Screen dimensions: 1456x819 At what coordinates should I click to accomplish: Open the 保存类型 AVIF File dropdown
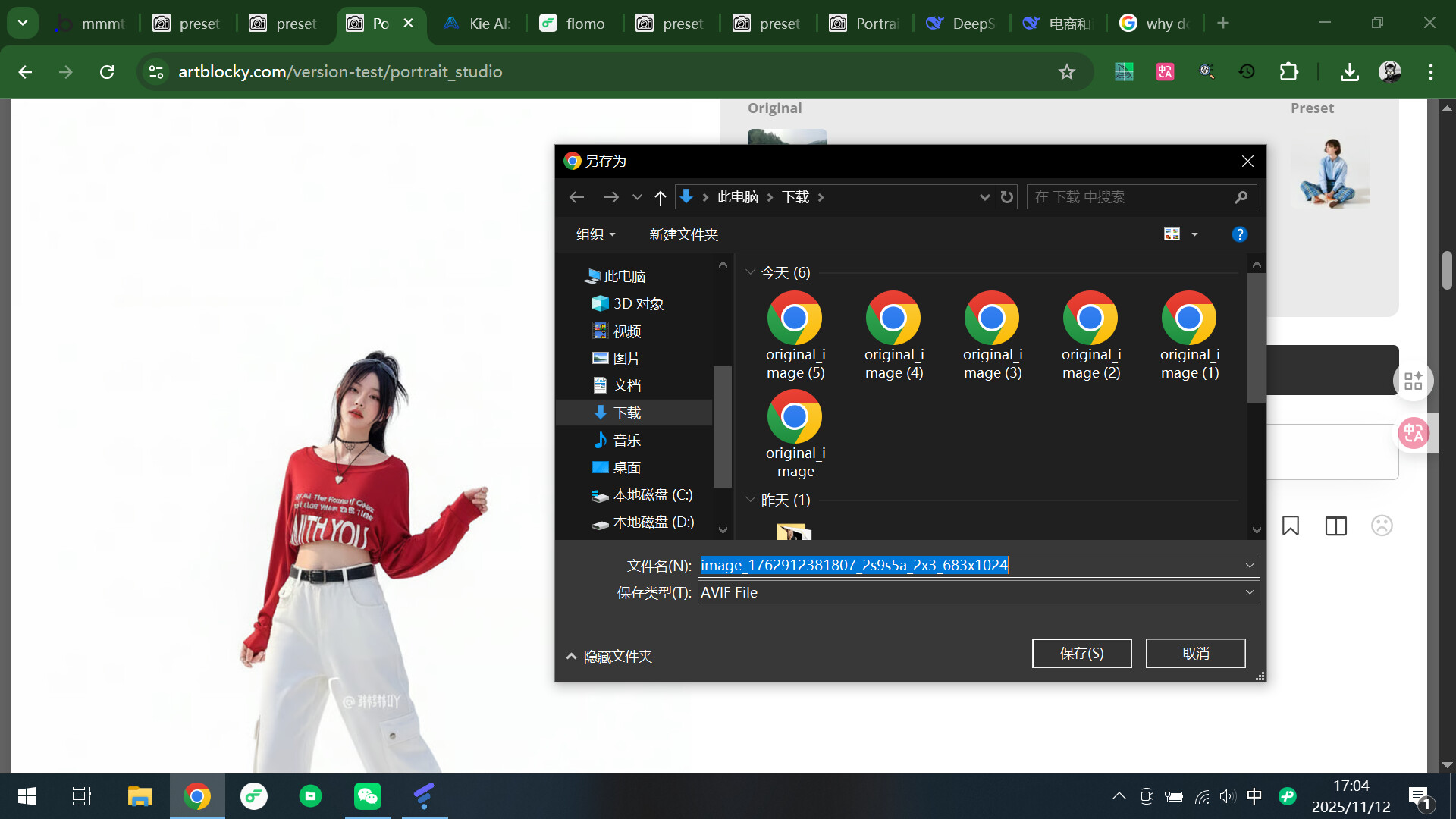(978, 592)
